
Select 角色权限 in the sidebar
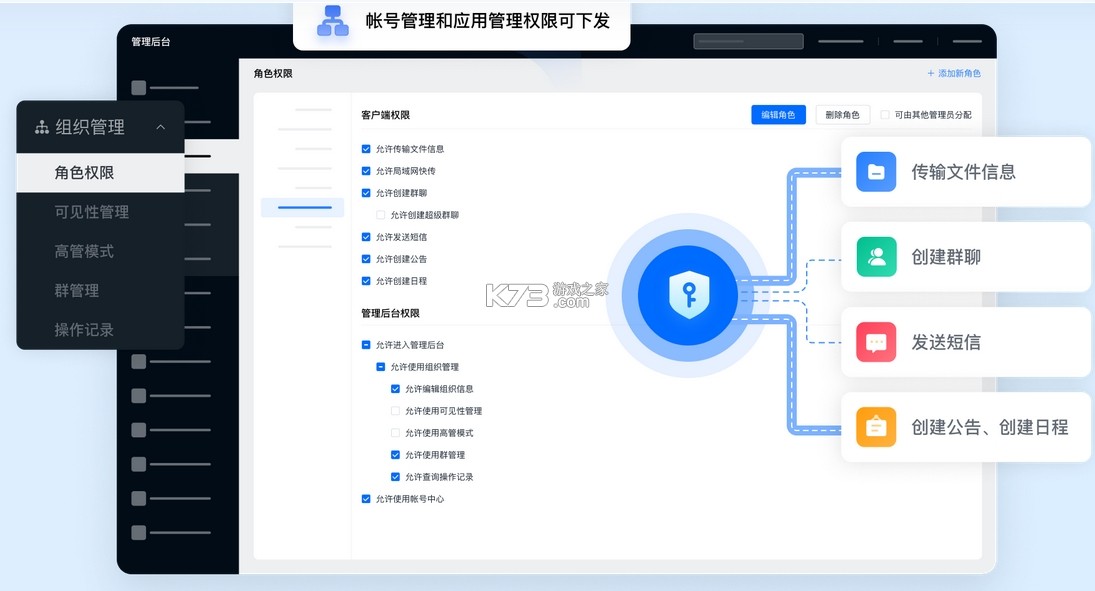101,173
